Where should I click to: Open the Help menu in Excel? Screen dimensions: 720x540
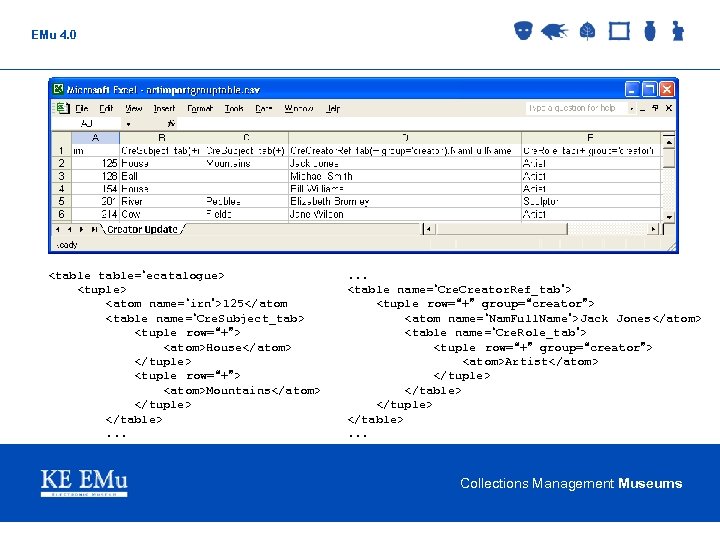[333, 108]
